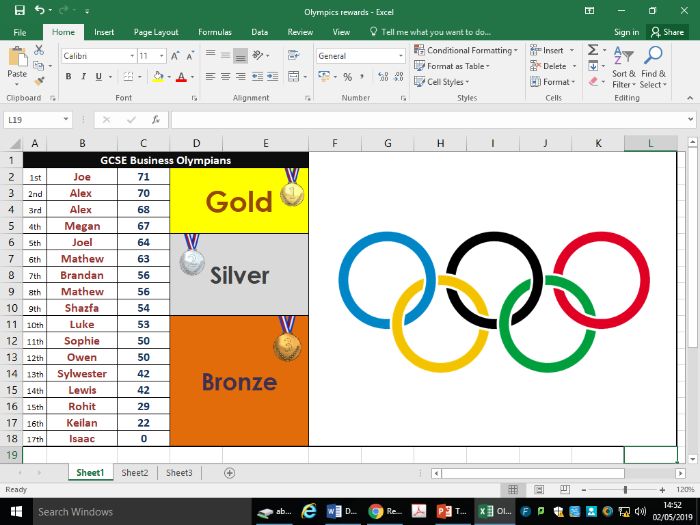Increase font size with the larger A
This screenshot has width=700, height=525.
click(175, 56)
